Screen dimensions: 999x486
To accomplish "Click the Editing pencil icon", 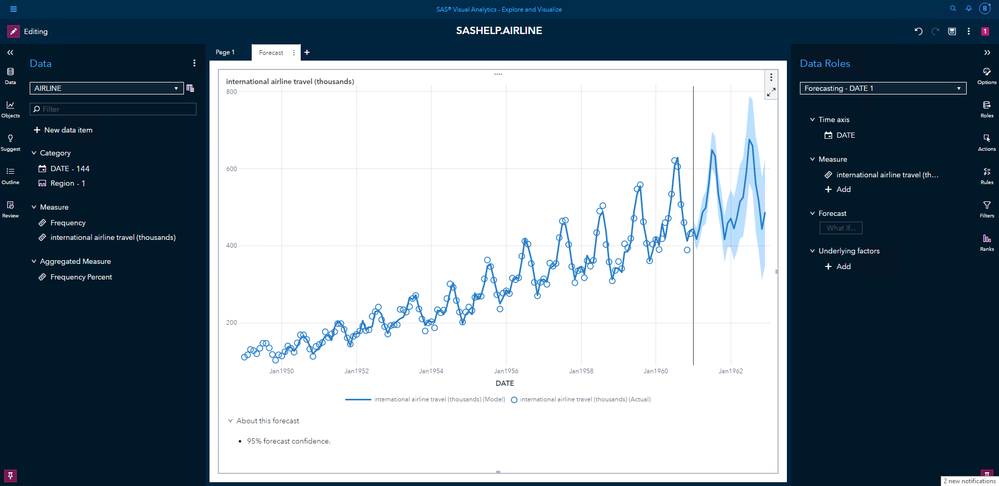I will click(13, 31).
